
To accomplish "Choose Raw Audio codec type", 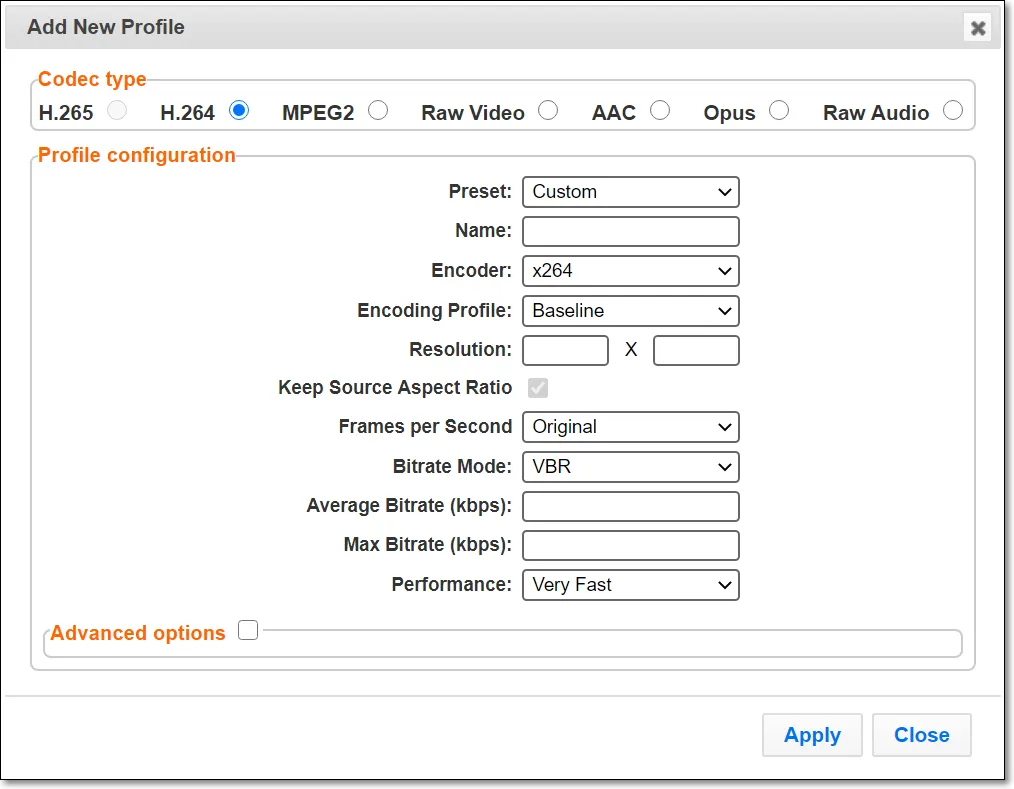I will coord(952,111).
